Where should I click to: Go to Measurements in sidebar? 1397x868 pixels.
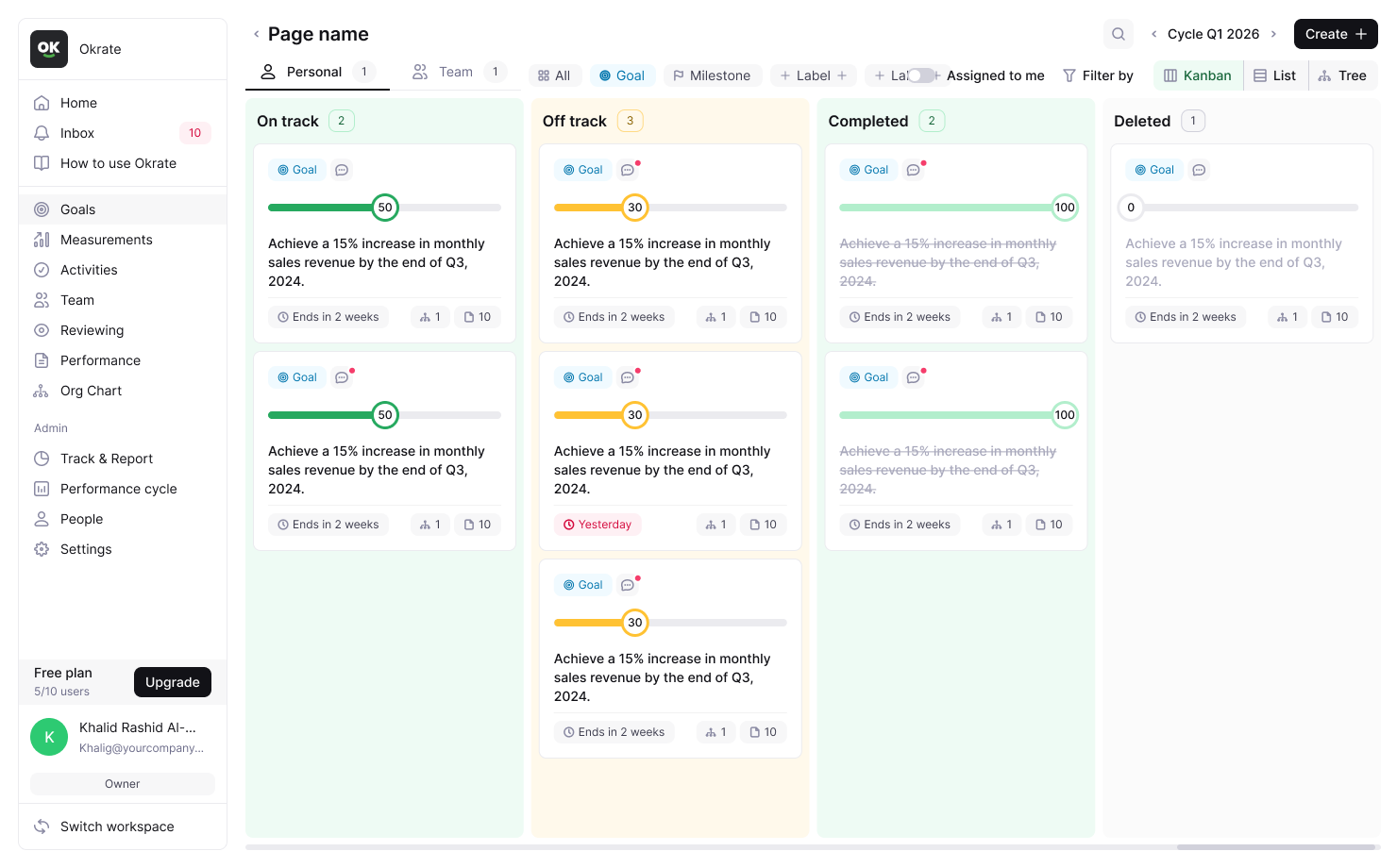click(106, 240)
